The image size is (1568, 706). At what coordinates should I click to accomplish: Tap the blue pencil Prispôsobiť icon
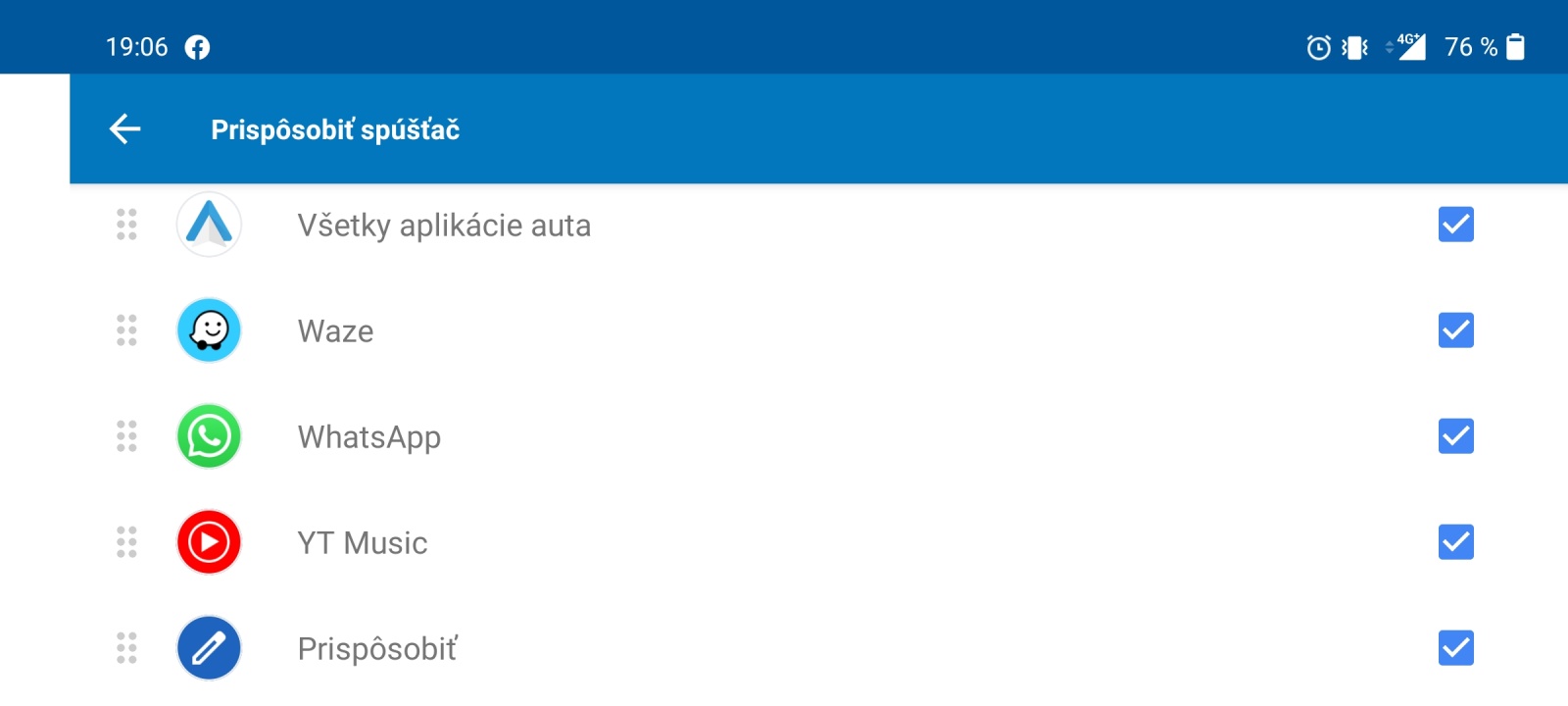pos(209,648)
